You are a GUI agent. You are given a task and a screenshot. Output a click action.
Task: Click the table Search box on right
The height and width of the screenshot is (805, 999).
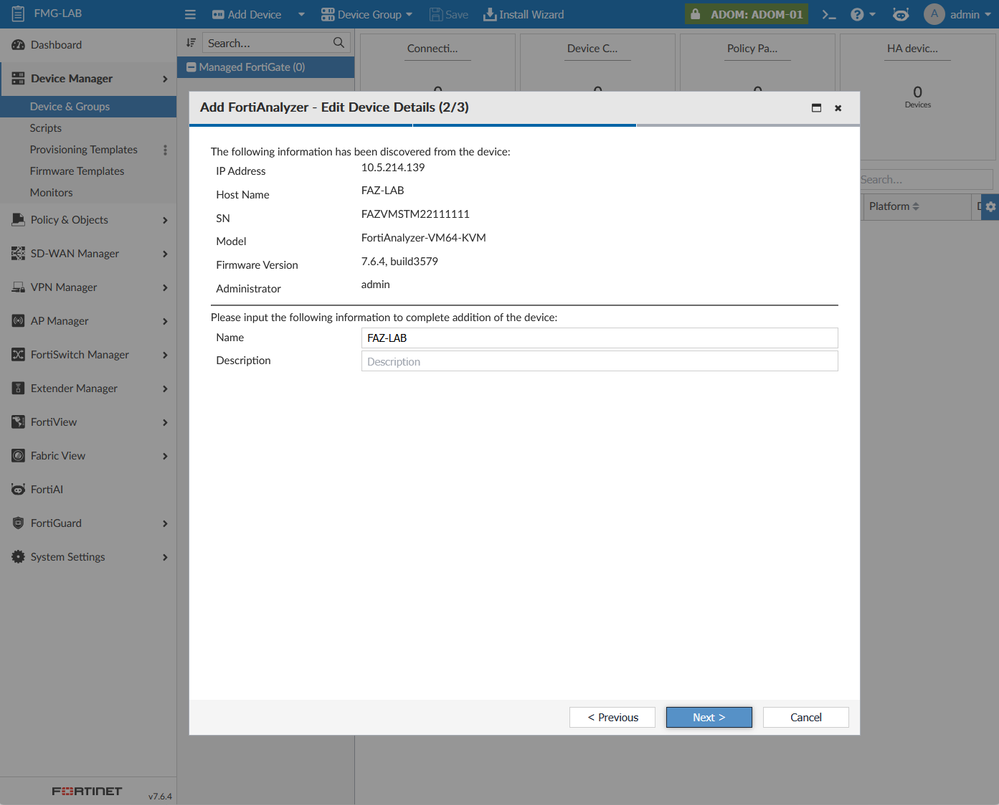pos(926,180)
